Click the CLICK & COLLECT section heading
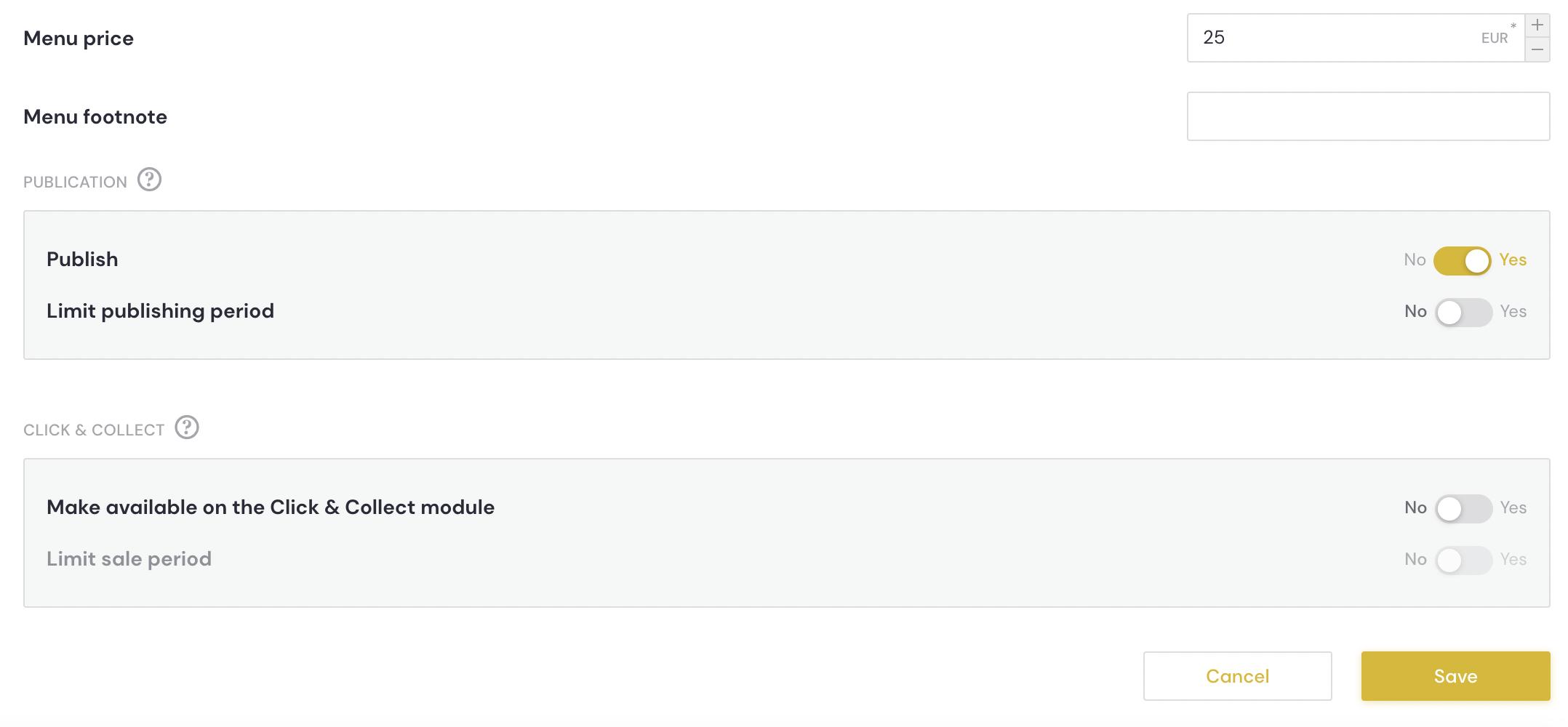This screenshot has width=1568, height=727. [x=94, y=430]
